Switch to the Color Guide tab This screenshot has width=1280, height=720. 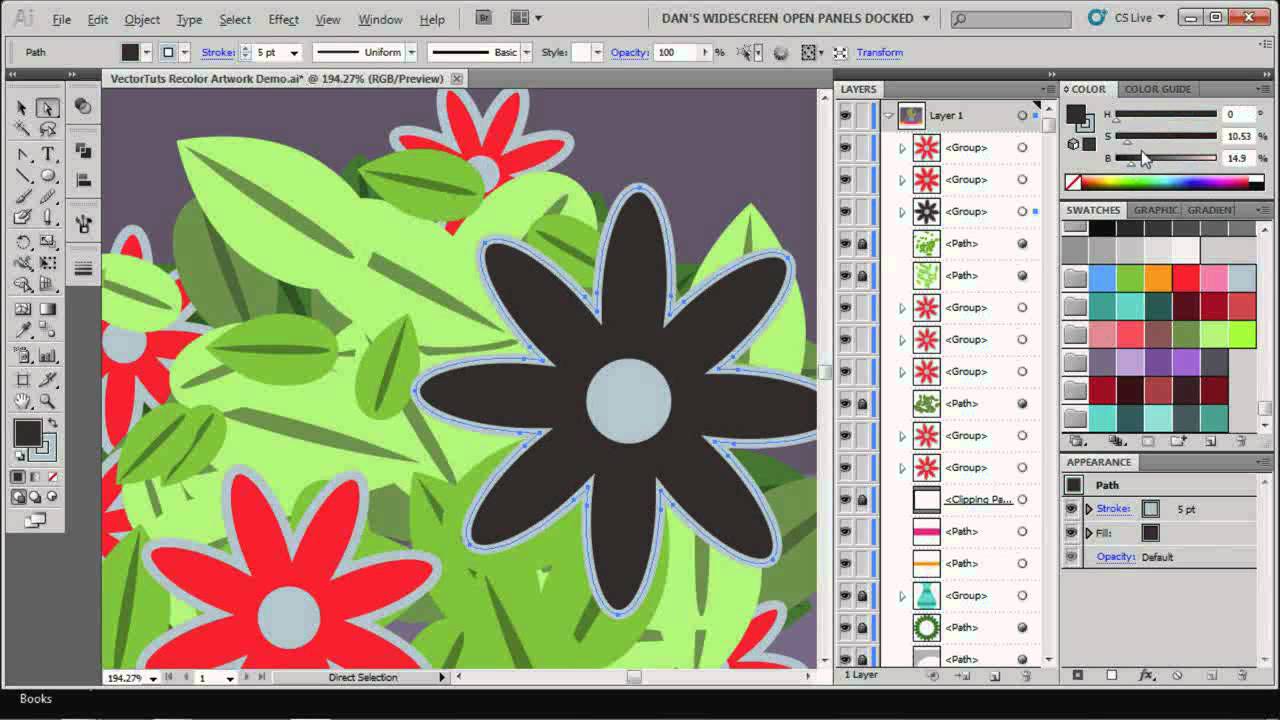click(1157, 89)
